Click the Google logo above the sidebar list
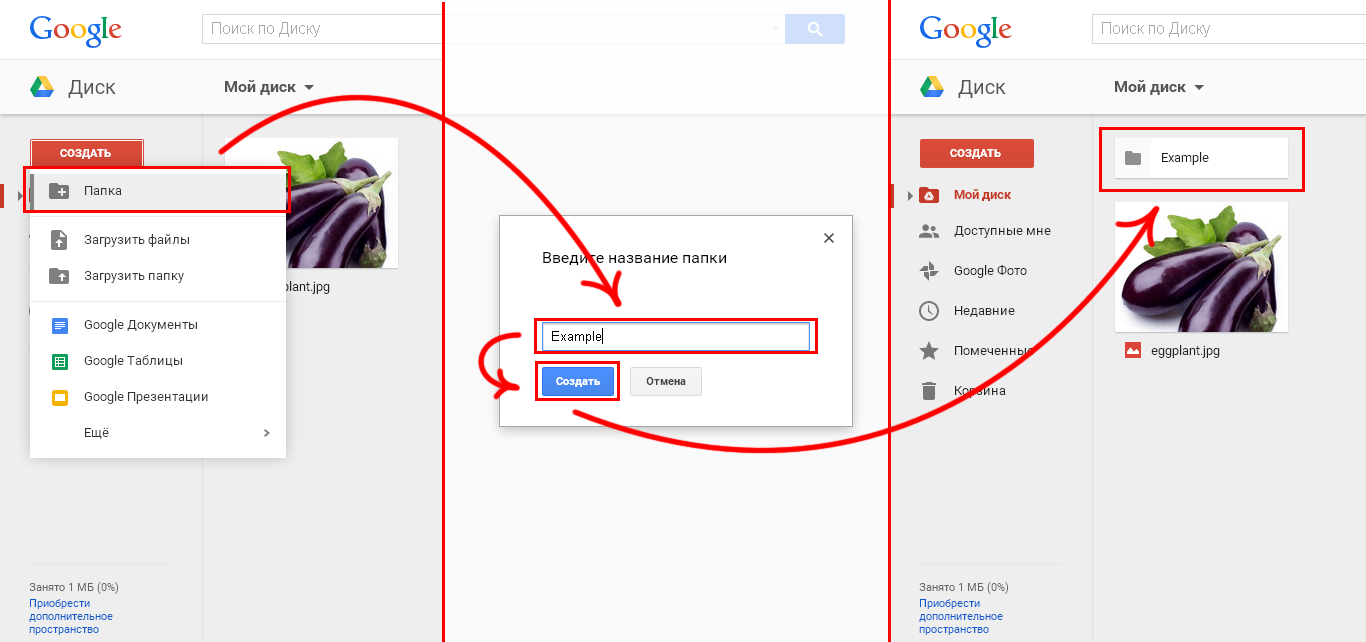Image resolution: width=1366 pixels, height=642 pixels. 965,30
